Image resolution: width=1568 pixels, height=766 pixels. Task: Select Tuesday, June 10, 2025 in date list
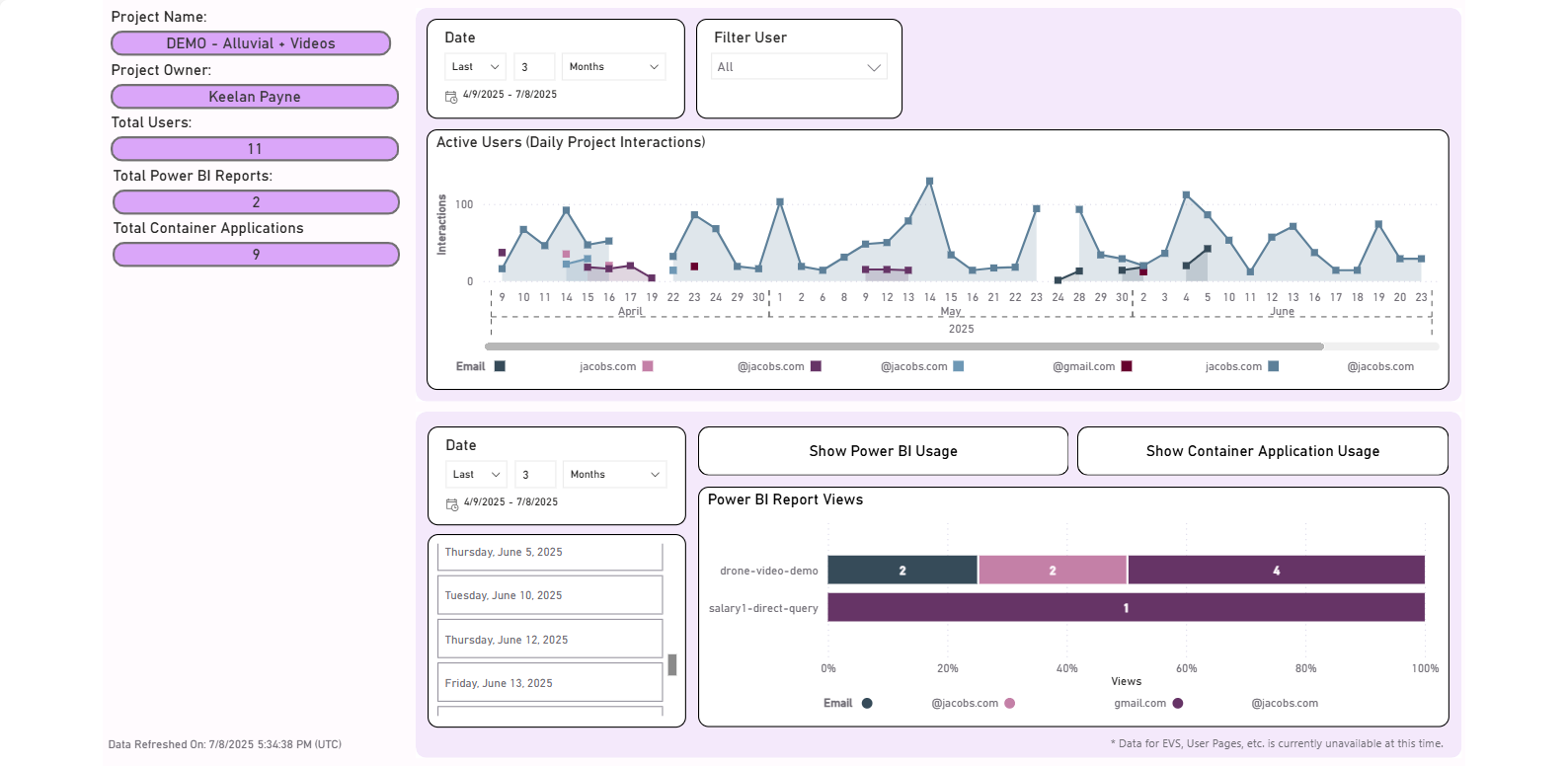tap(549, 595)
